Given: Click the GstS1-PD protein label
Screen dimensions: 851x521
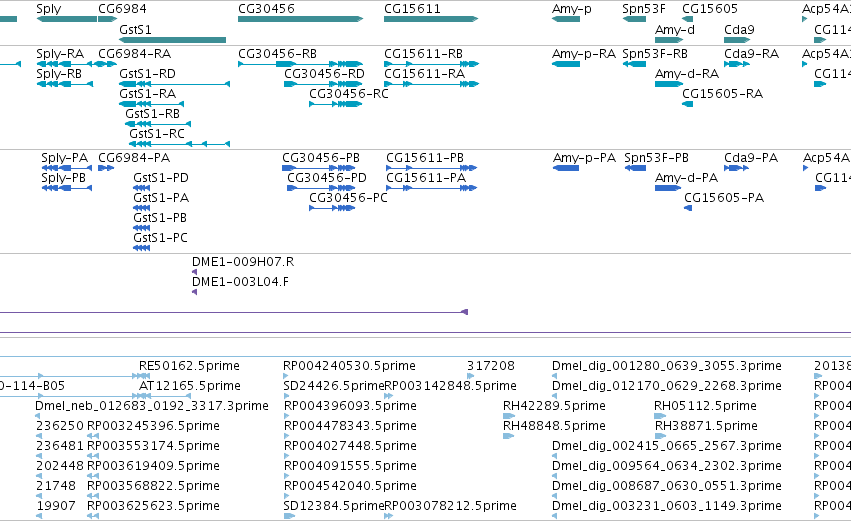Looking at the screenshot, I should click(x=161, y=178).
